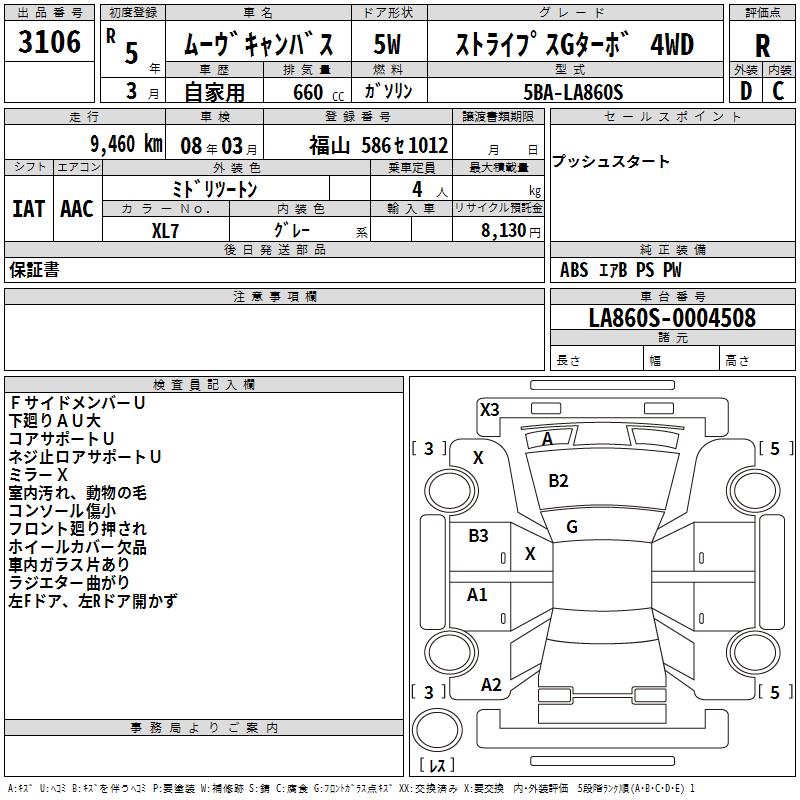
Task: Select the chassis number LA860S-0004508
Action: tap(672, 318)
